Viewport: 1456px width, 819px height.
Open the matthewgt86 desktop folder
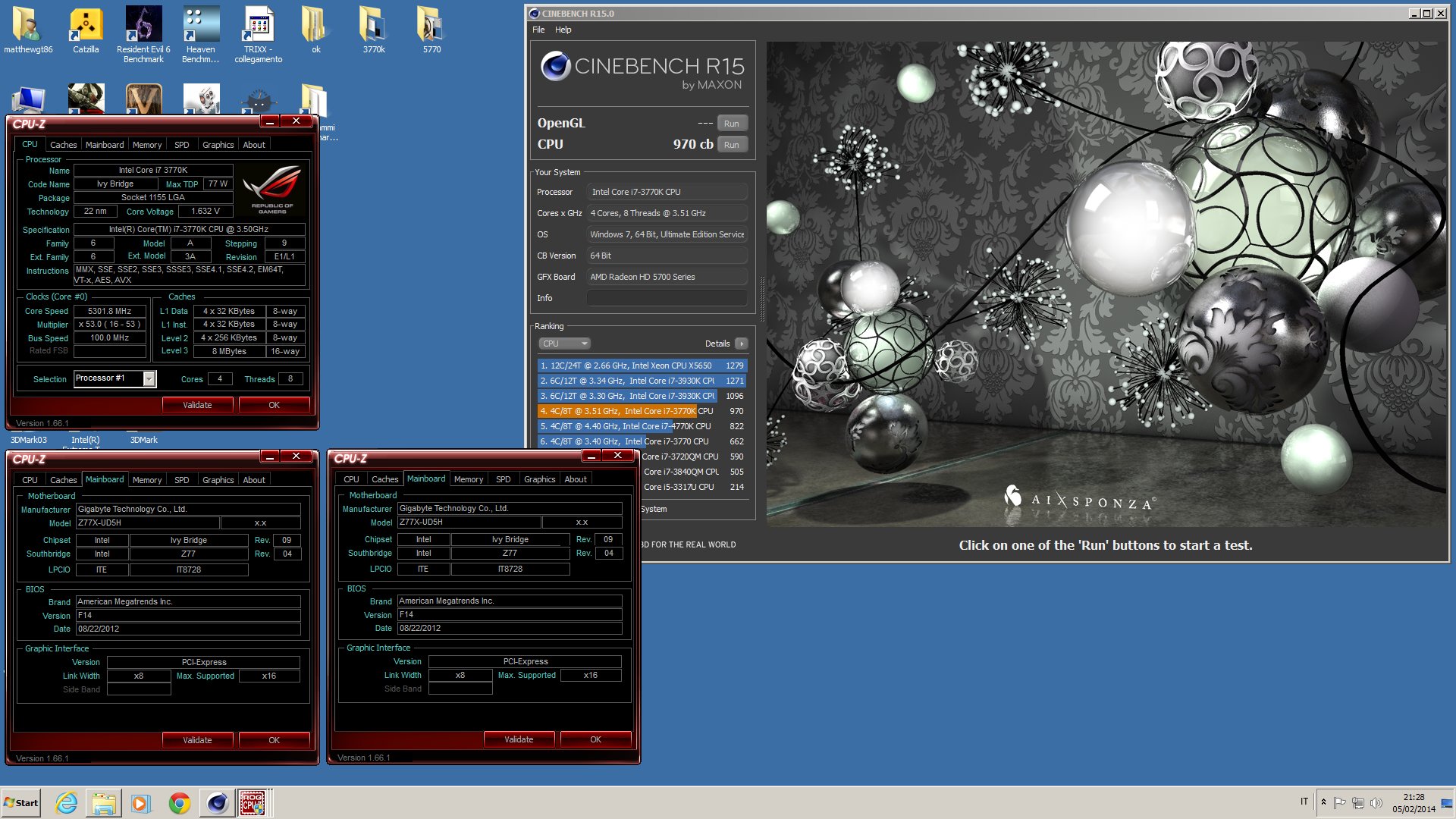28,30
